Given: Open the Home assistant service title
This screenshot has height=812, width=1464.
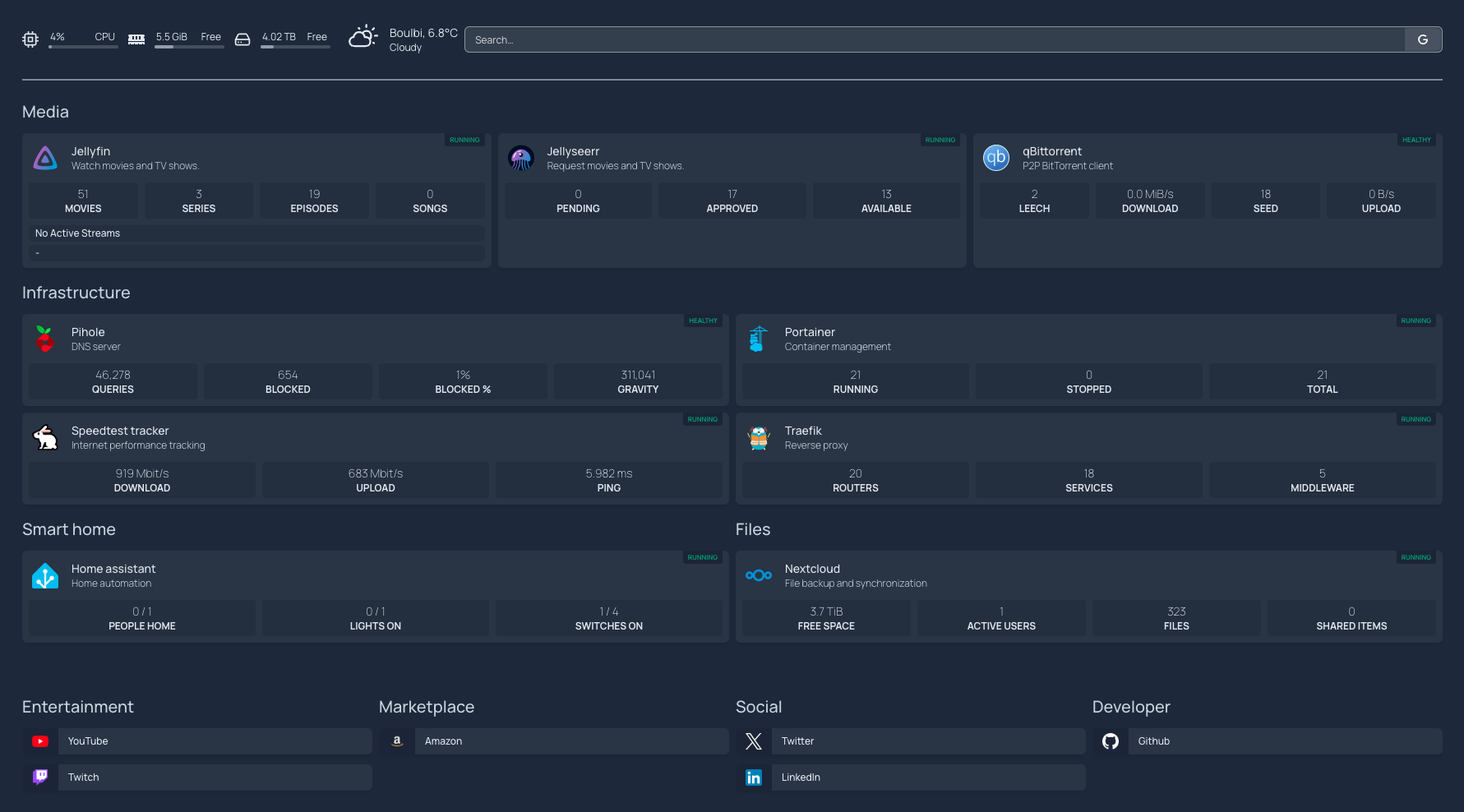Looking at the screenshot, I should [113, 569].
